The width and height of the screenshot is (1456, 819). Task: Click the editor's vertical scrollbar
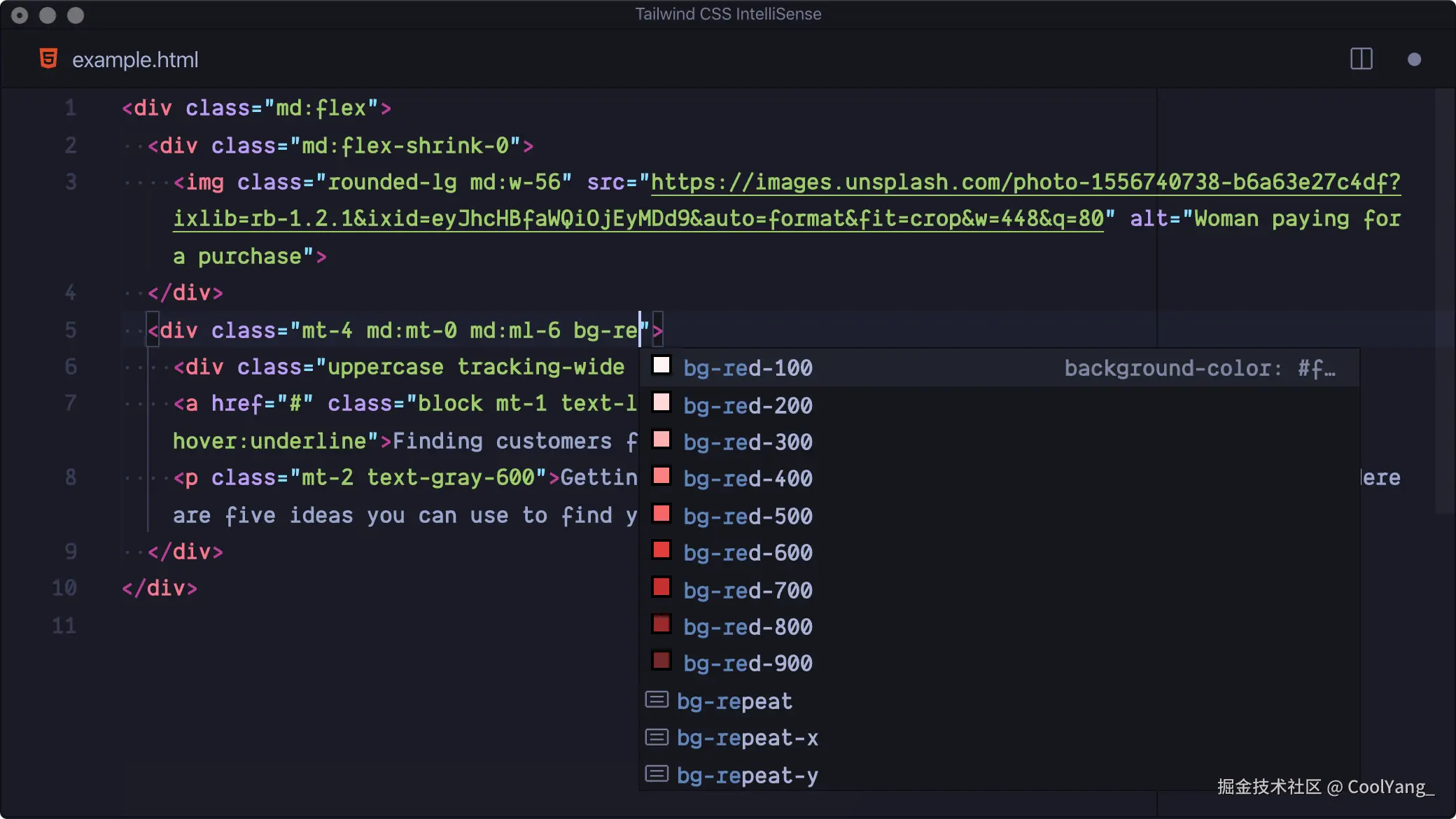tap(1445, 301)
